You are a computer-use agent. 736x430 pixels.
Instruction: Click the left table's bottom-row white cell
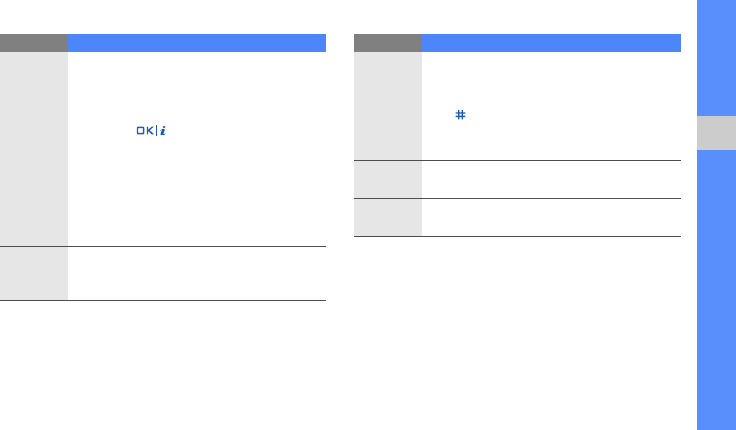(x=196, y=273)
